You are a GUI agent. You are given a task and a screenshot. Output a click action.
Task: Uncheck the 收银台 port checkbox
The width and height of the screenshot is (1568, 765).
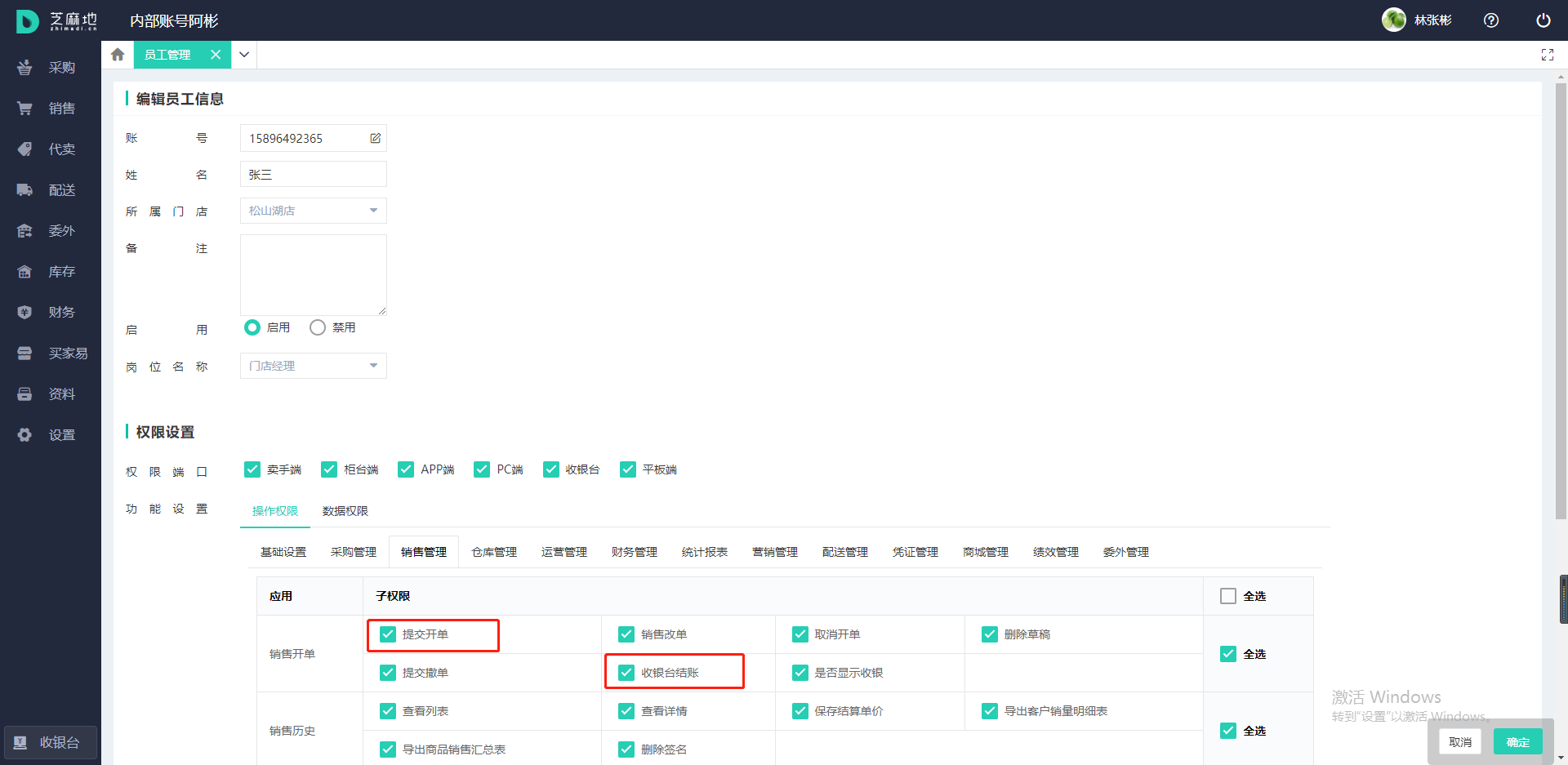pos(551,469)
